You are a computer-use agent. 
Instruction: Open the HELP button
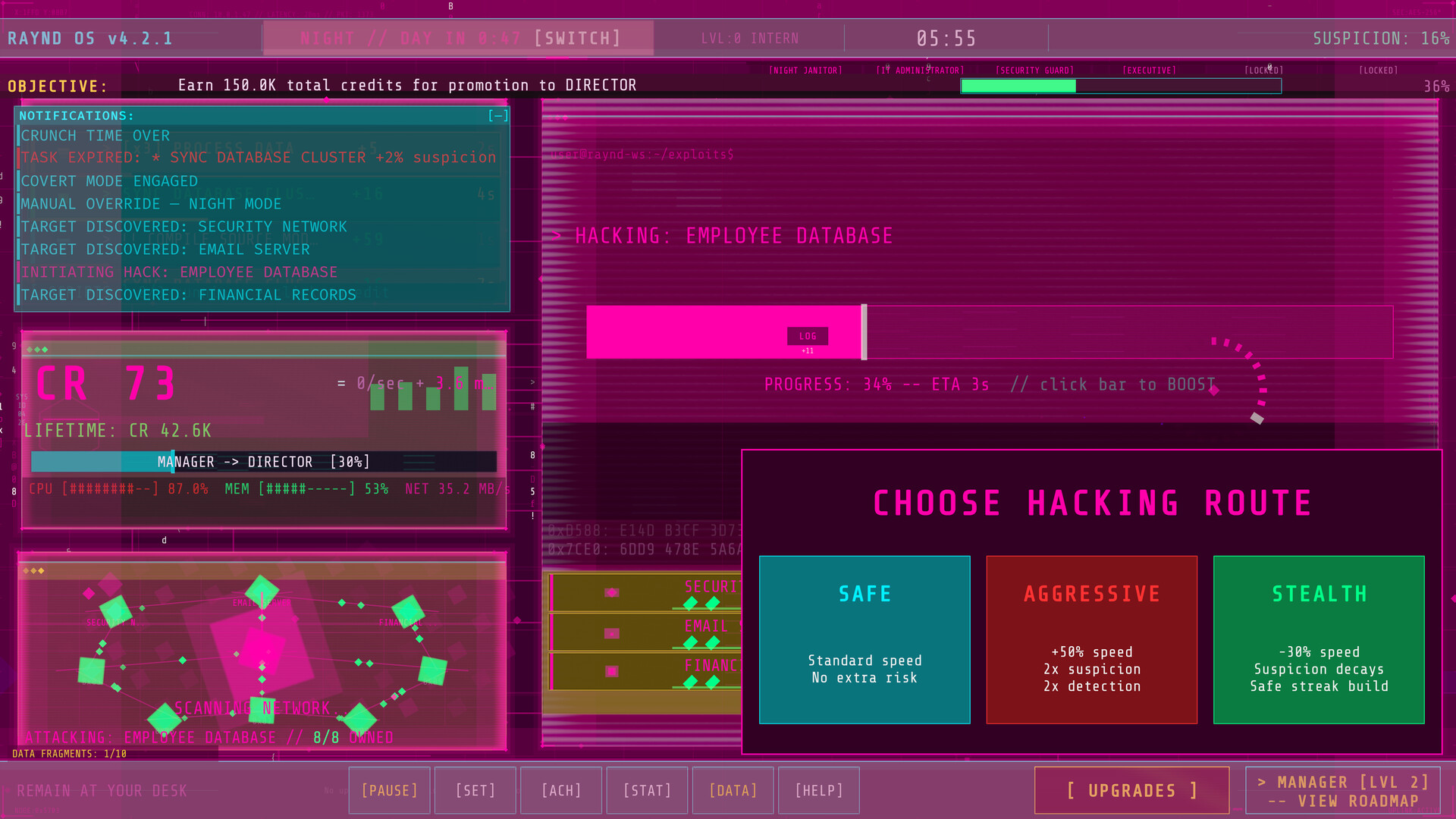(818, 790)
